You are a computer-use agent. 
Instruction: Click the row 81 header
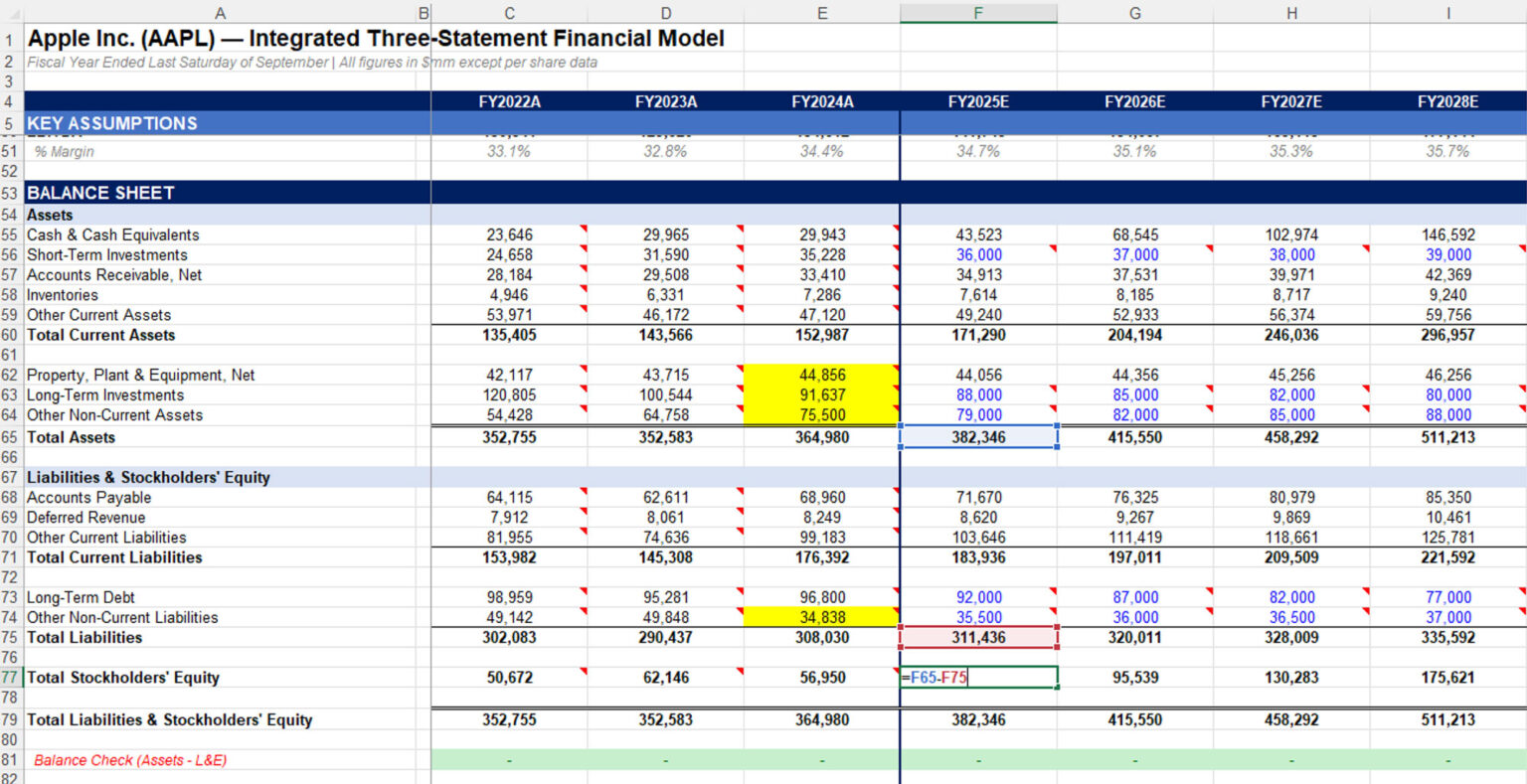point(10,760)
